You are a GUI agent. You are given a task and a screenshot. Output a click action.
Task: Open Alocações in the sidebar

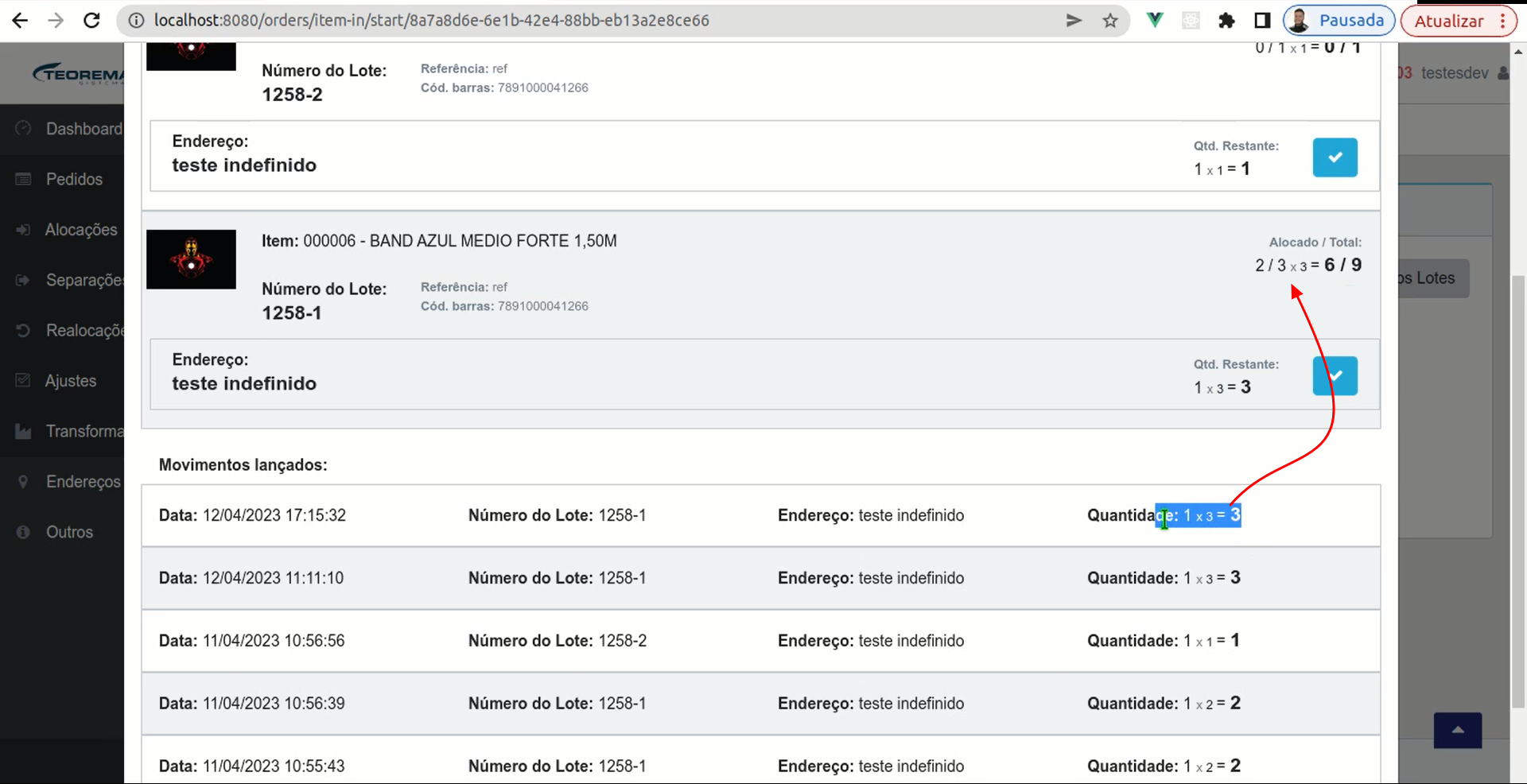(81, 230)
